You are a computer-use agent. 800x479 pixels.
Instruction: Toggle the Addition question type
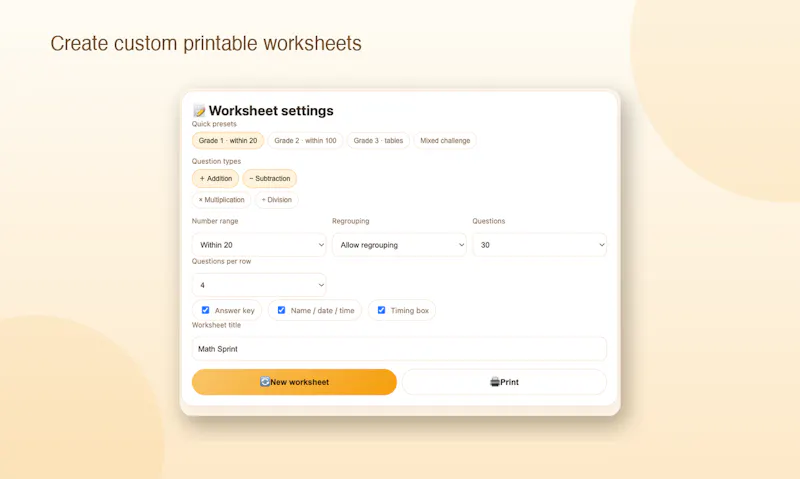point(215,179)
